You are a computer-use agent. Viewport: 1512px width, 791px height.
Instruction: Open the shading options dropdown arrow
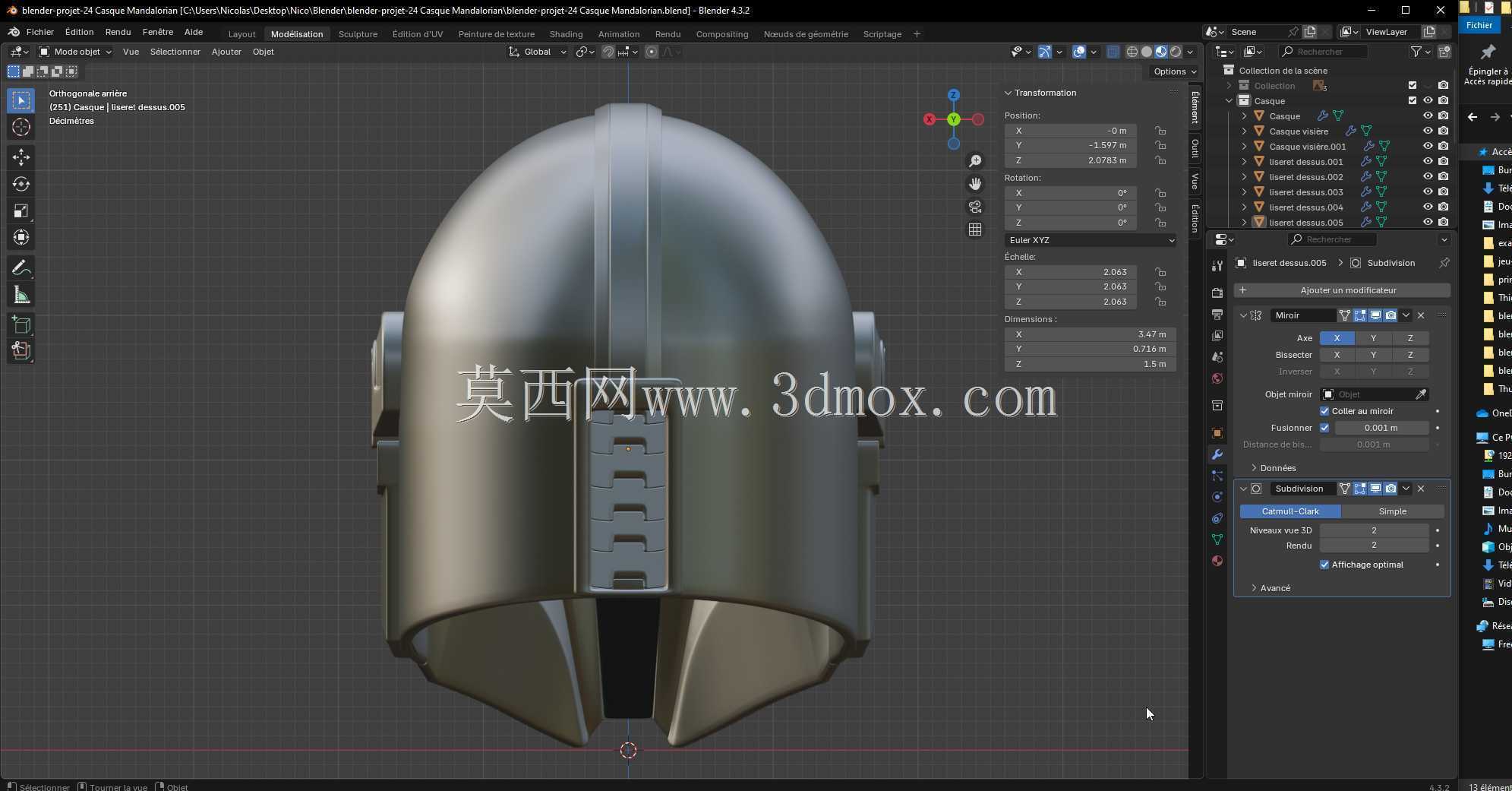tap(1190, 52)
